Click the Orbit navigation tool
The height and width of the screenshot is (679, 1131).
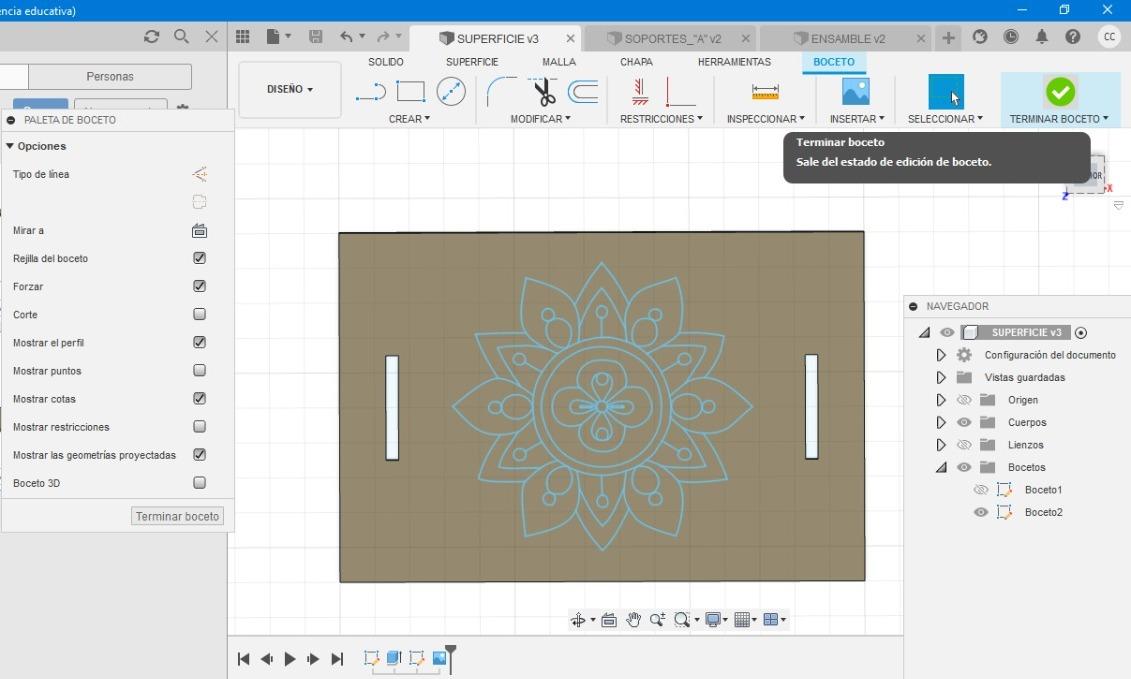(x=578, y=620)
